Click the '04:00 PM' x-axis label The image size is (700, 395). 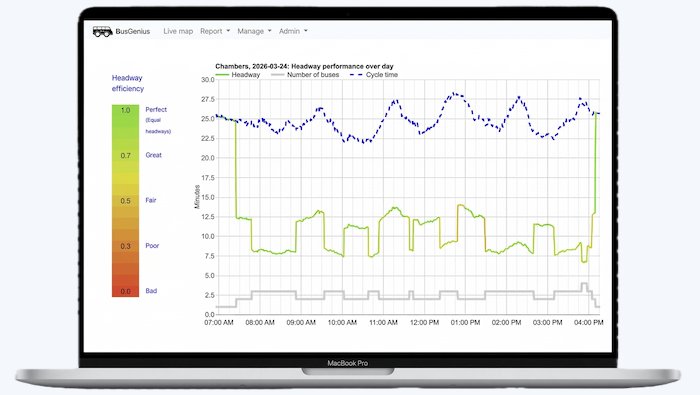(588, 323)
